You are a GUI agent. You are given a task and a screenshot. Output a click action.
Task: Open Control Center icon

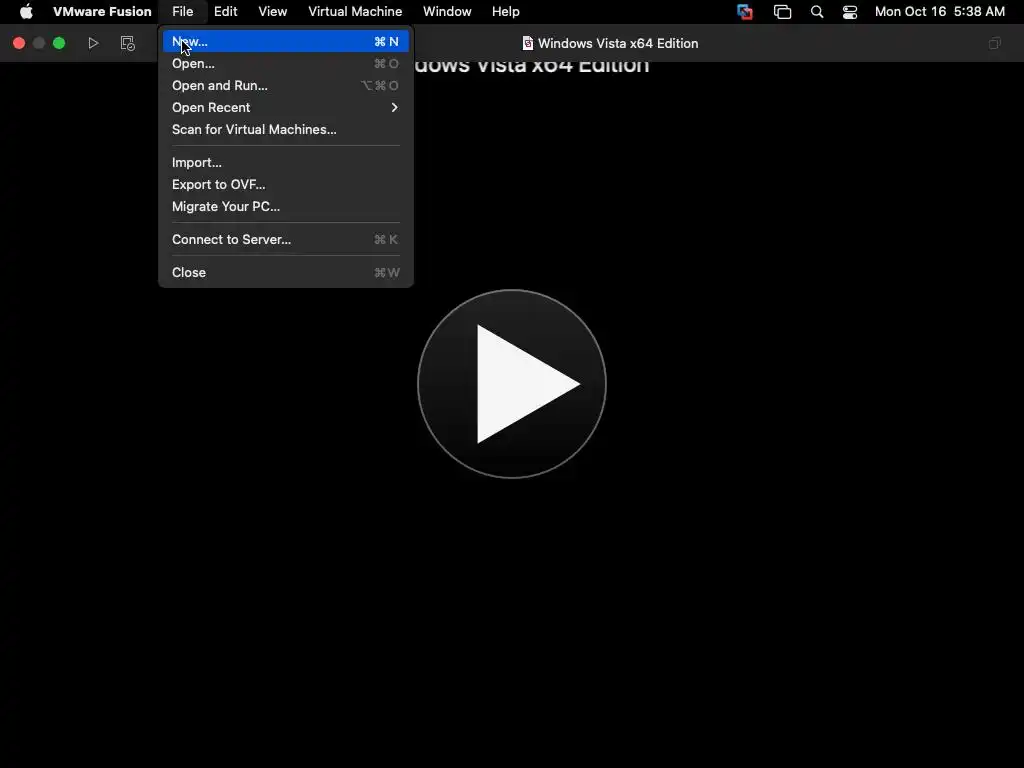(850, 12)
